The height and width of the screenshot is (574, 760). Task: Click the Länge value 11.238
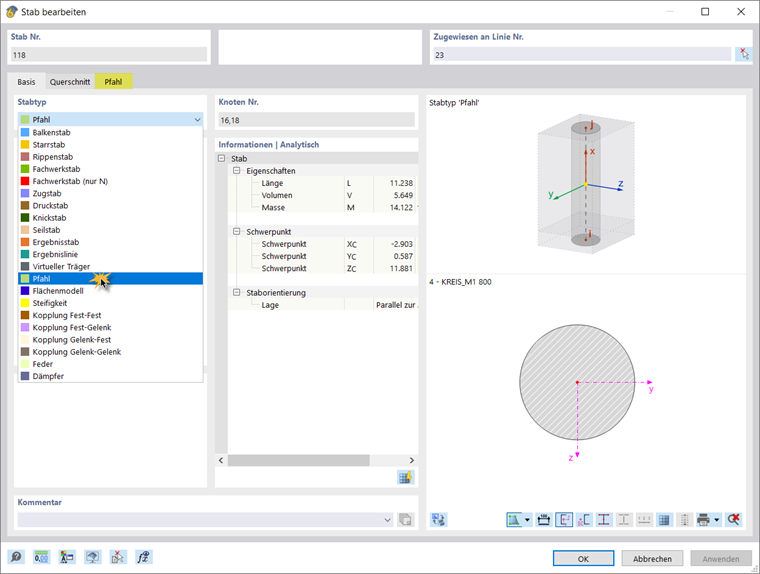click(x=401, y=183)
